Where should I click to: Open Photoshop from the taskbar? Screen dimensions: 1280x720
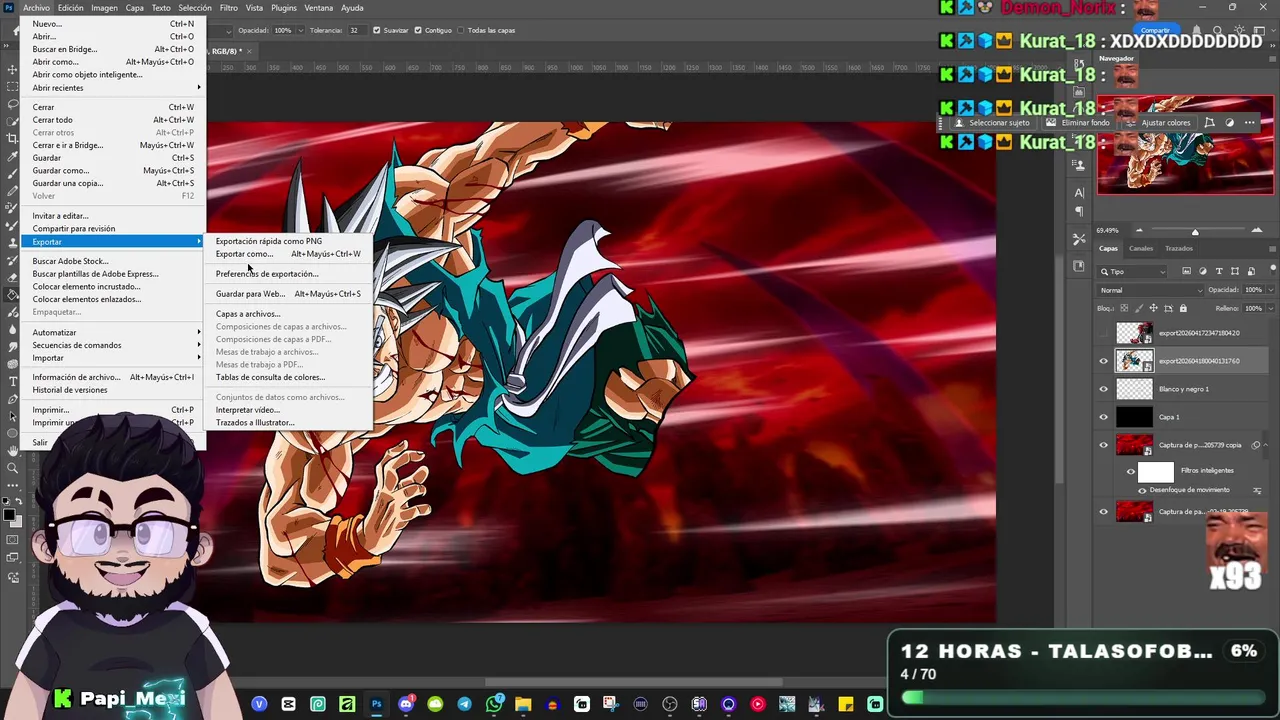pos(376,704)
